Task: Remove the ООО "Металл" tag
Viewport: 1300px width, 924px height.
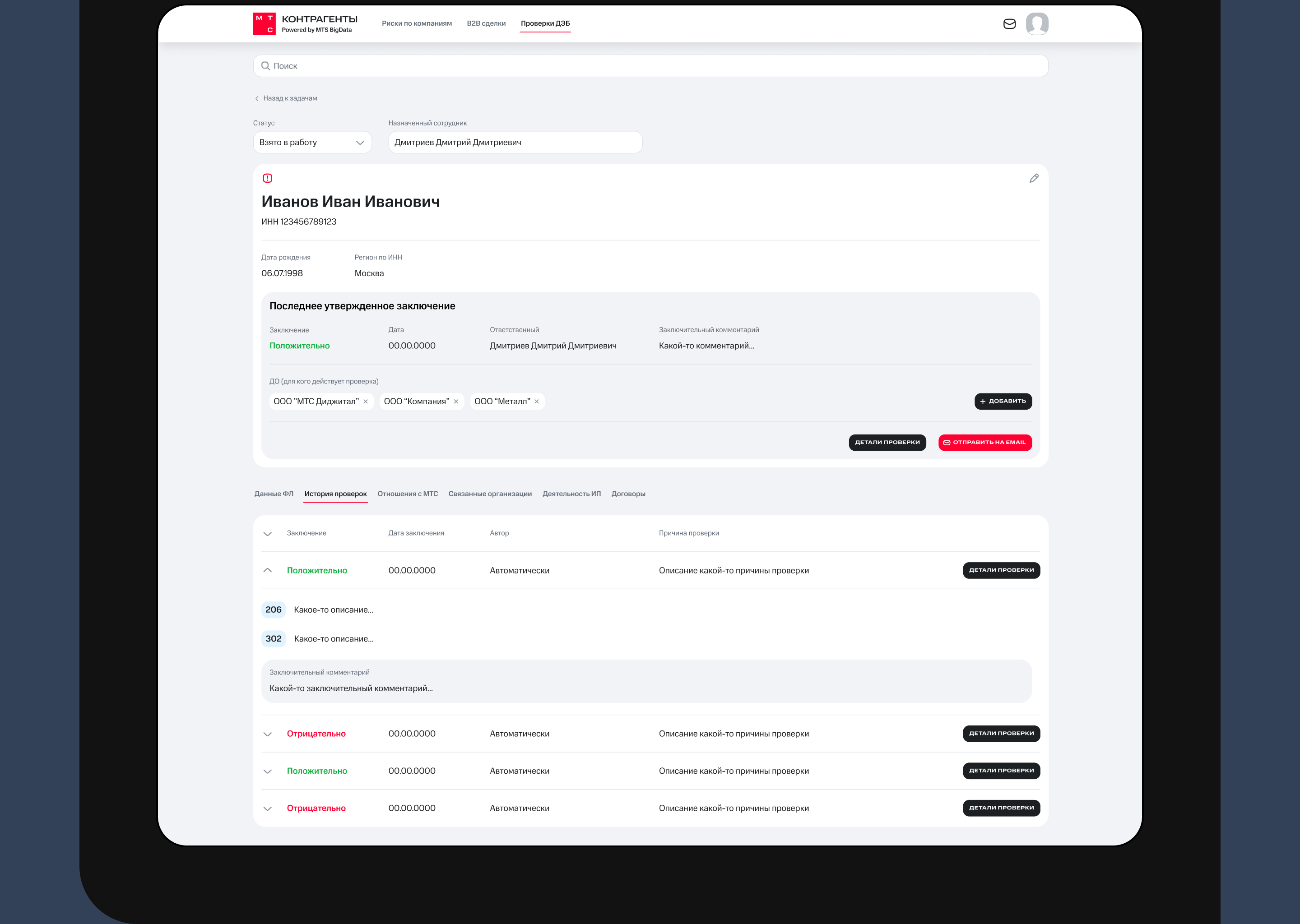Action: 536,402
